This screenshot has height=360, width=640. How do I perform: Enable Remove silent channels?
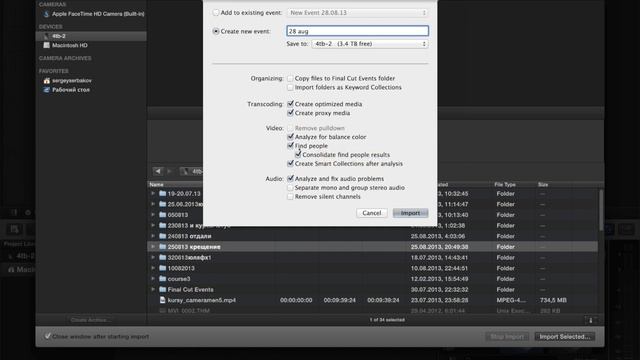pos(290,197)
